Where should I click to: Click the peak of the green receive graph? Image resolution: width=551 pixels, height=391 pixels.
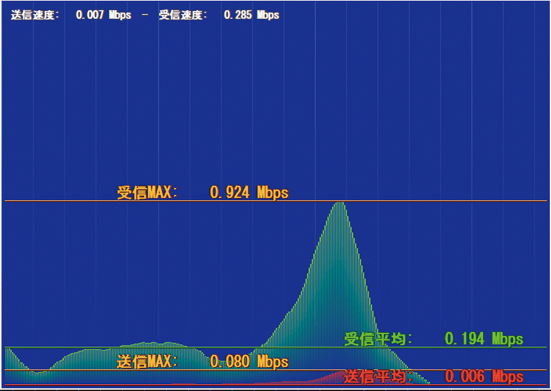[x=339, y=204]
